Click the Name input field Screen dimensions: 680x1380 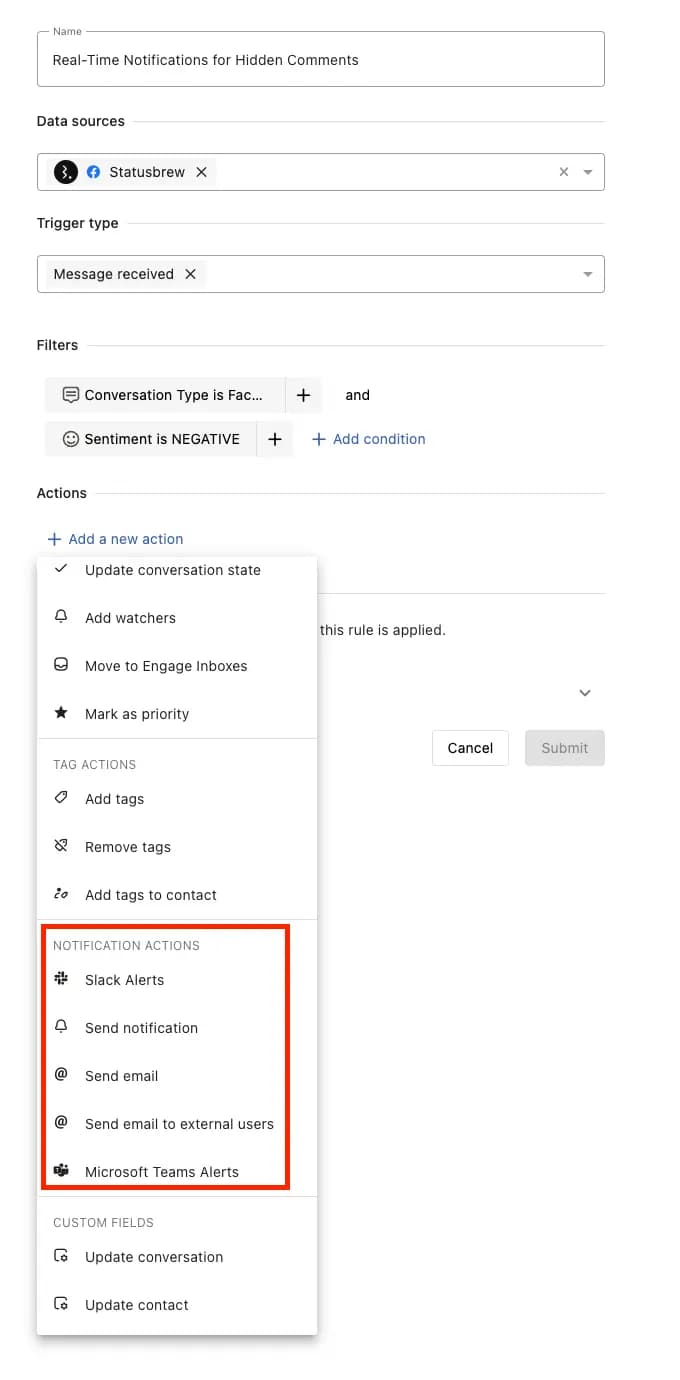(x=320, y=59)
